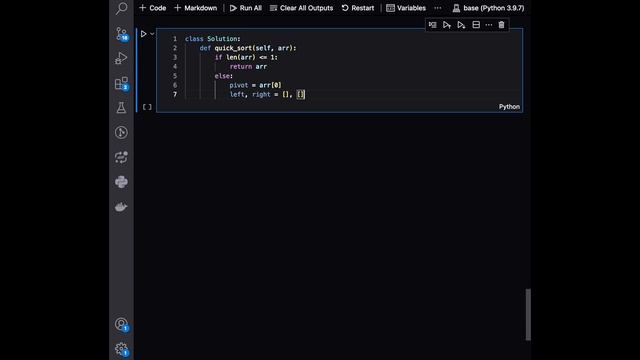
Task: Click 'if len(arr)' on line 3
Action: point(235,58)
